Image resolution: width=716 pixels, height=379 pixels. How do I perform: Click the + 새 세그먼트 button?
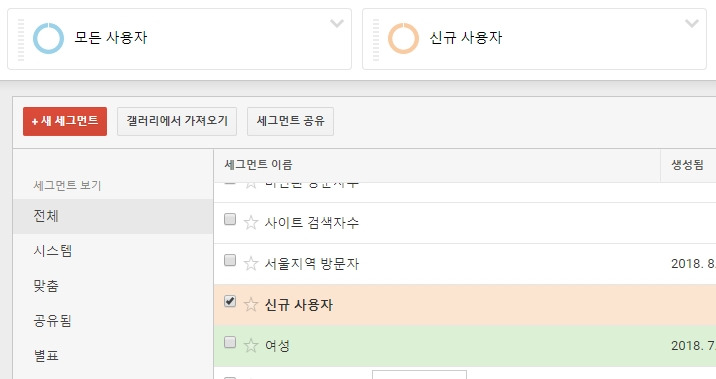(x=65, y=121)
